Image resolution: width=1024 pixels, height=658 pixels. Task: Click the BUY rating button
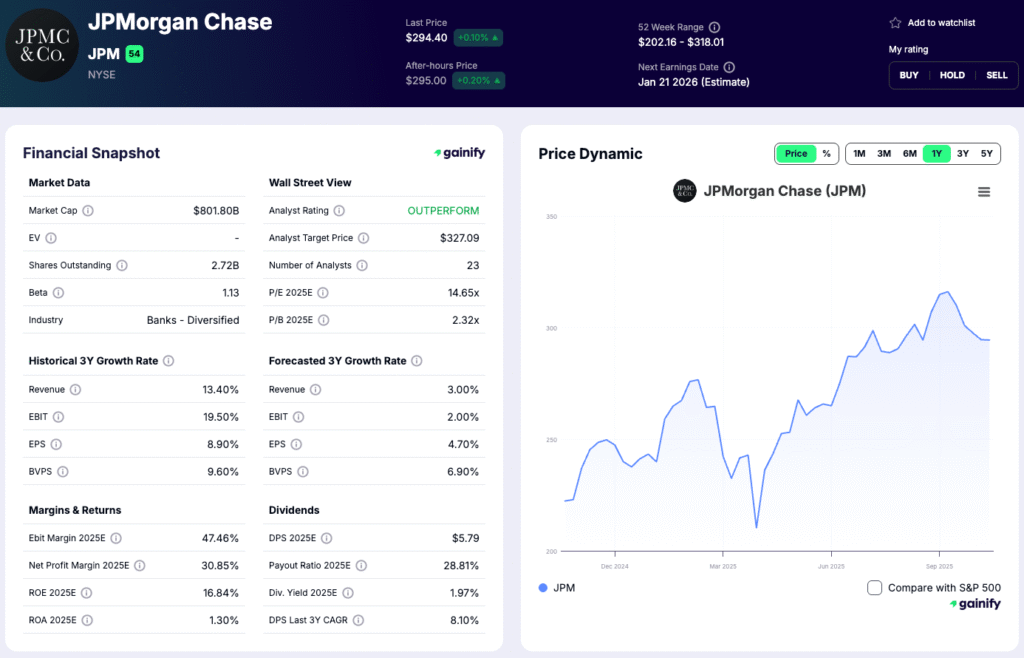point(909,75)
